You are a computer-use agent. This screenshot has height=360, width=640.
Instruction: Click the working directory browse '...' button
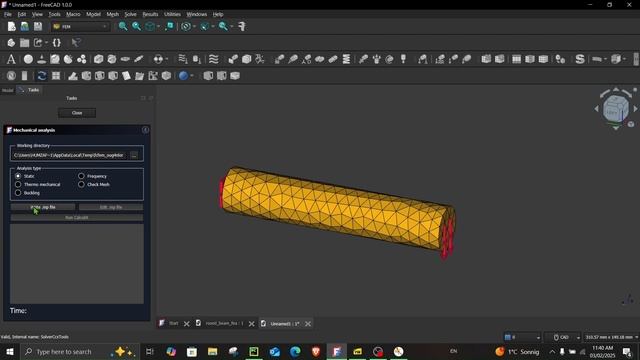pos(134,156)
